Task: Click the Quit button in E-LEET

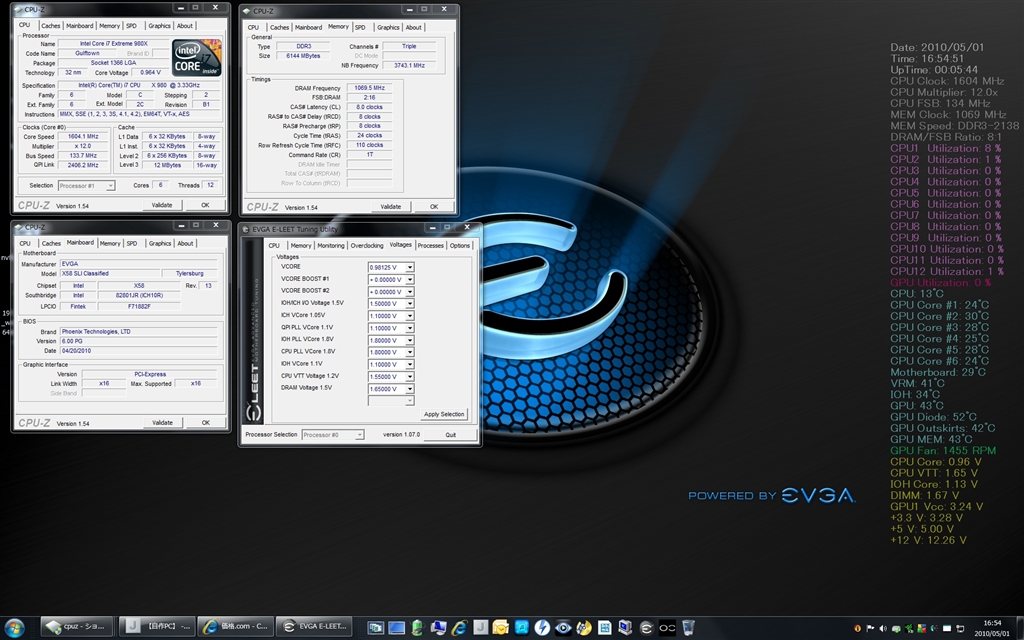Action: [x=451, y=435]
